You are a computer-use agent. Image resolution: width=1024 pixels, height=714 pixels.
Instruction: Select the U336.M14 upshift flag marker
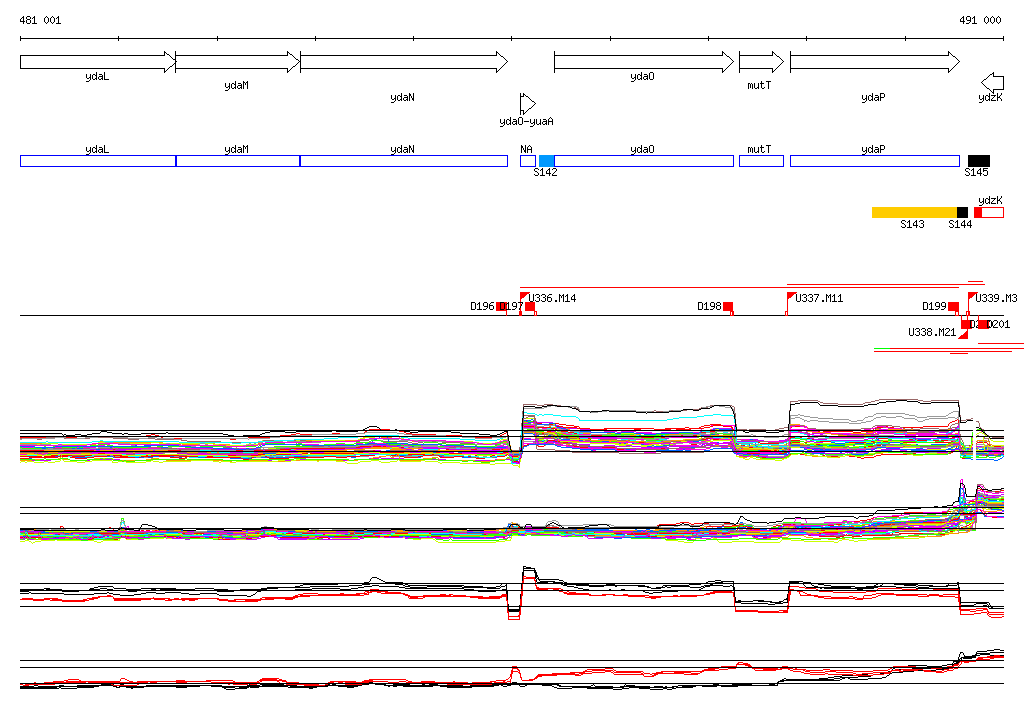[524, 297]
